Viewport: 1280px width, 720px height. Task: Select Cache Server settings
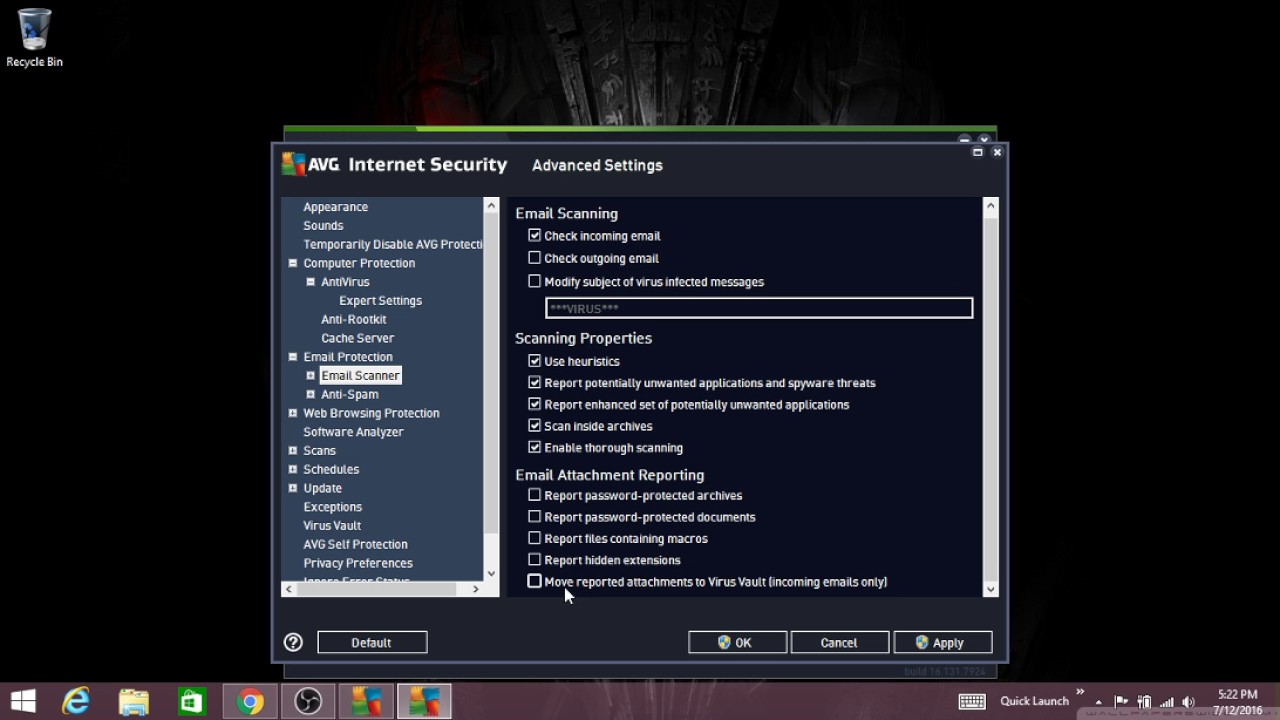pos(357,338)
